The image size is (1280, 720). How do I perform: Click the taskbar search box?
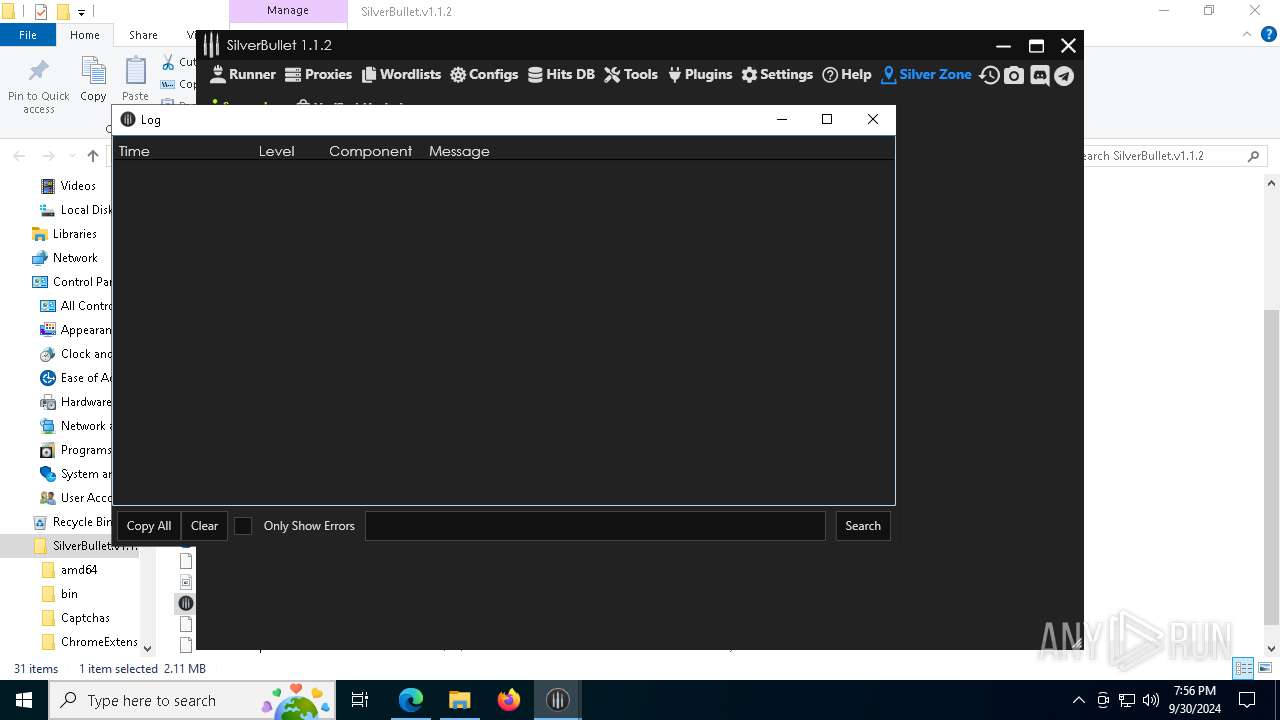(x=193, y=700)
